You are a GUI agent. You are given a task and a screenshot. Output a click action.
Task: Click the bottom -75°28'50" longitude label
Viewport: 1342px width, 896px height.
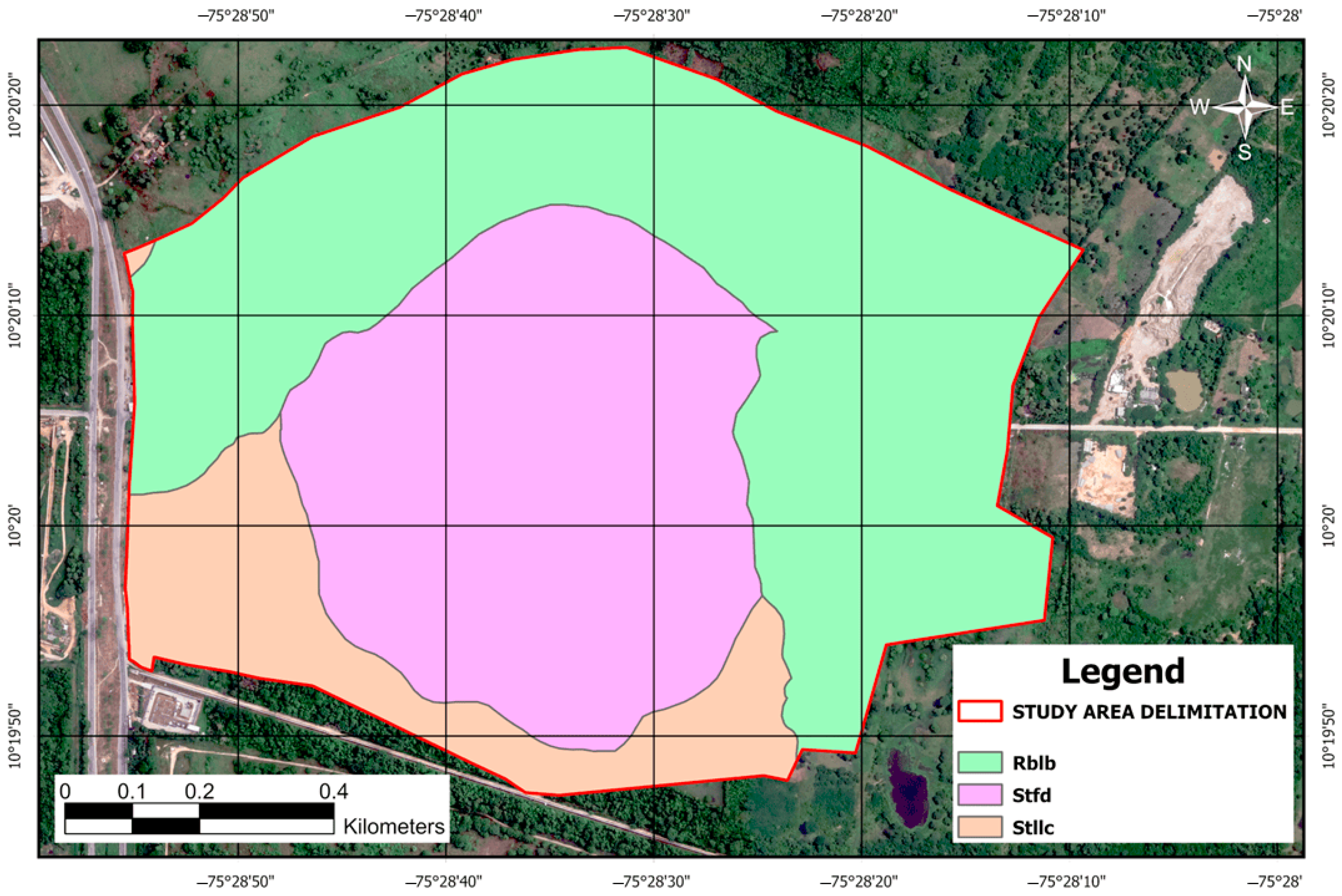(x=236, y=881)
